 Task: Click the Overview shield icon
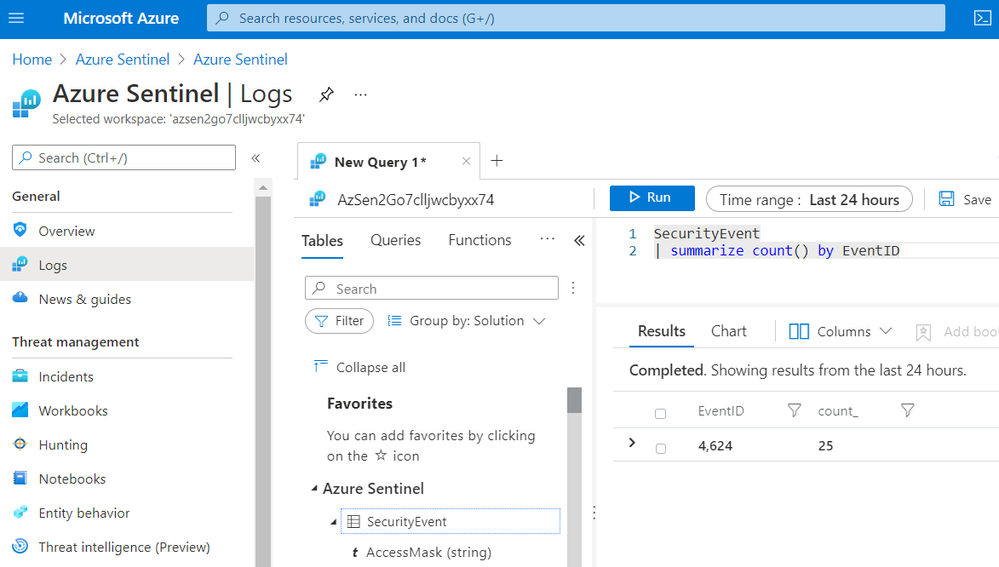(x=20, y=230)
